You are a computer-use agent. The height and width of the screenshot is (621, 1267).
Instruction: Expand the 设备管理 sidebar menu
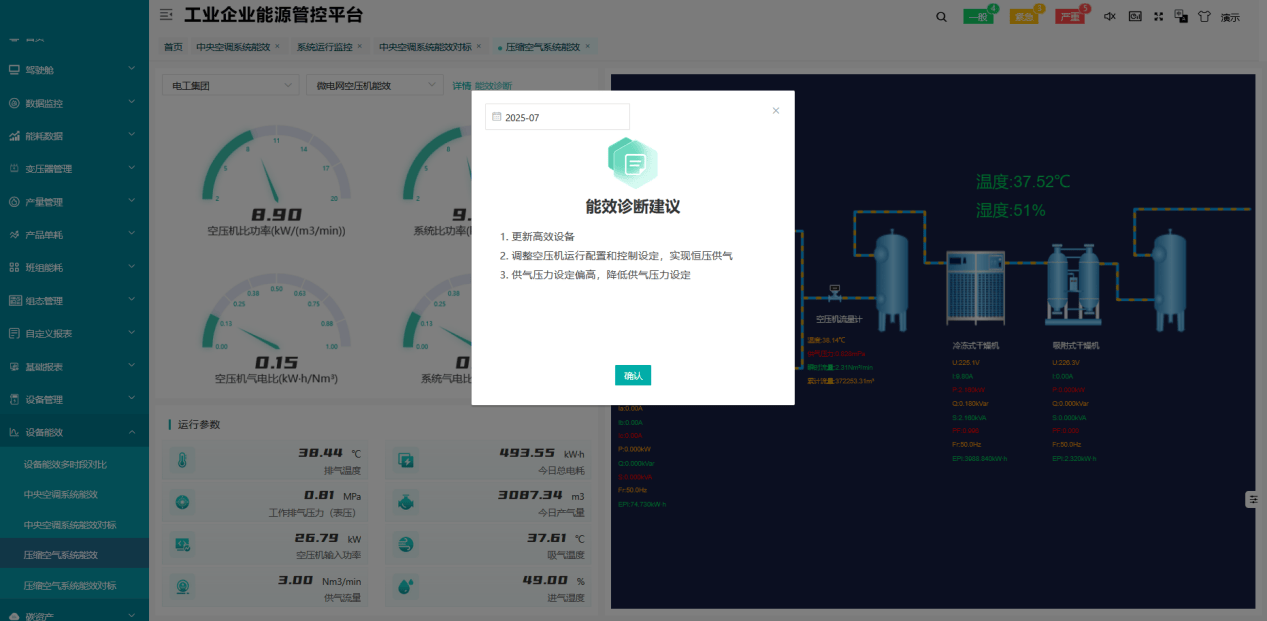coord(74,400)
